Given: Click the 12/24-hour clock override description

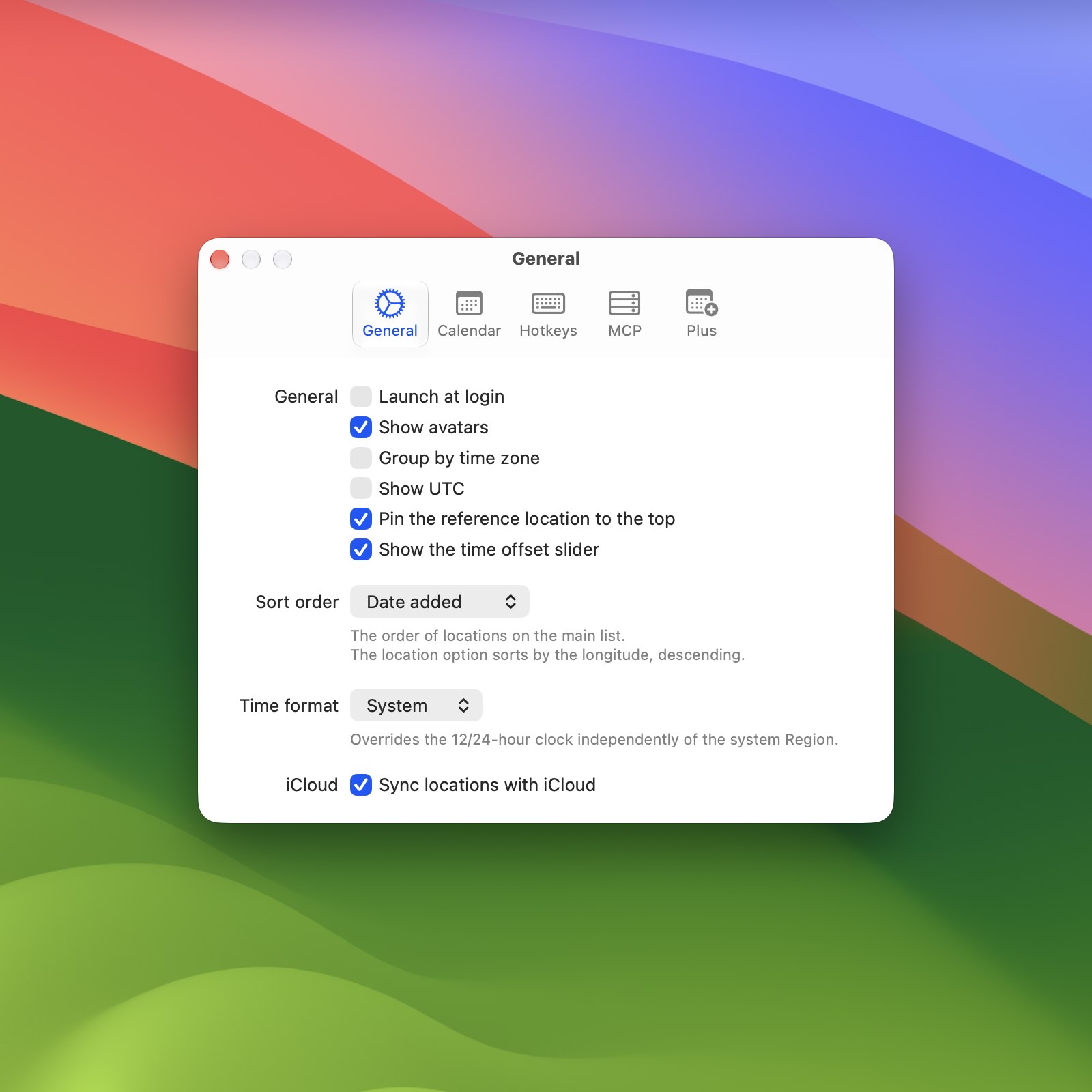Looking at the screenshot, I should [594, 739].
